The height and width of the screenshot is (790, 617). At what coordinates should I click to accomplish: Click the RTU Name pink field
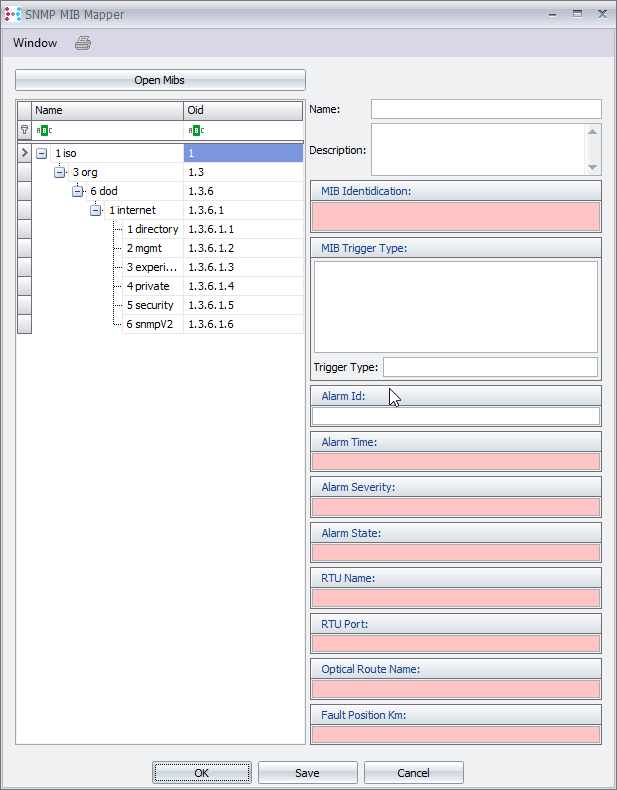[456, 598]
